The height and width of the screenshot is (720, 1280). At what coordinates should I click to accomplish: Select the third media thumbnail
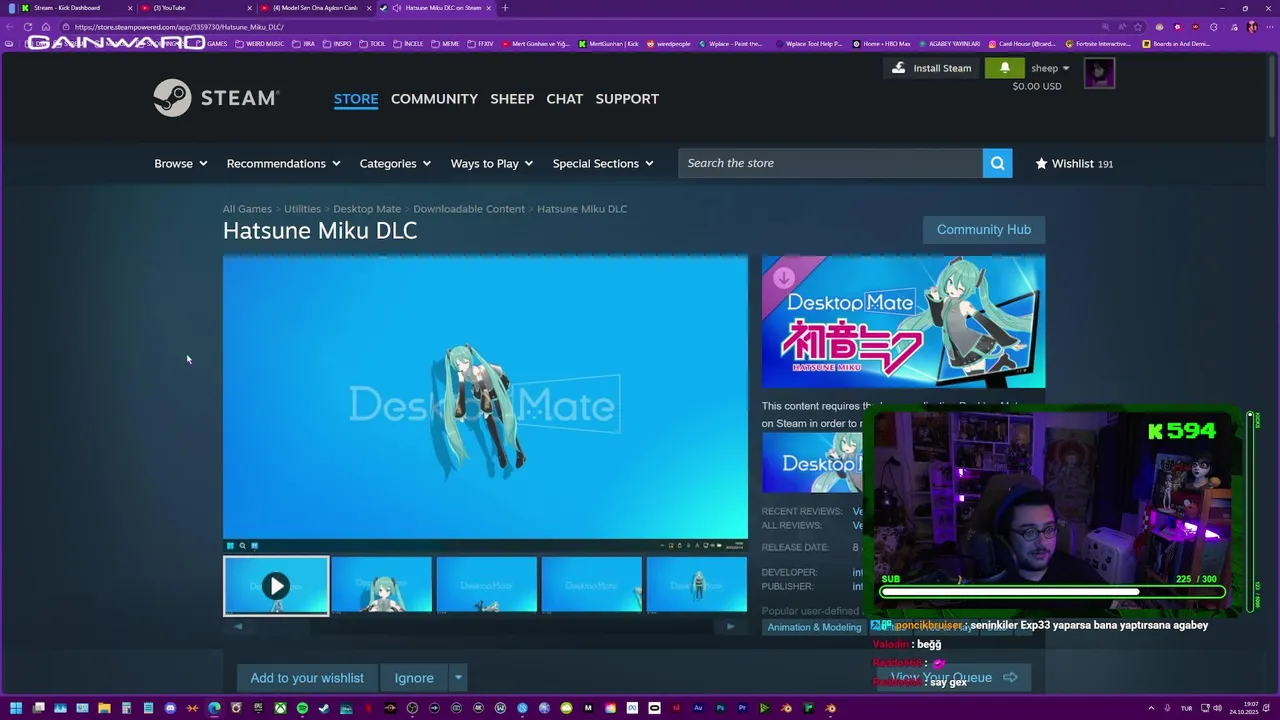(487, 585)
